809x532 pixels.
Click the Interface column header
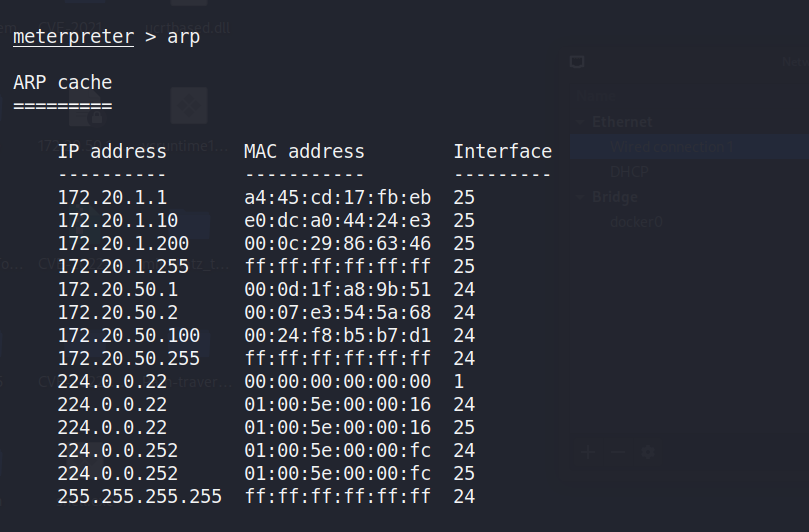(503, 152)
